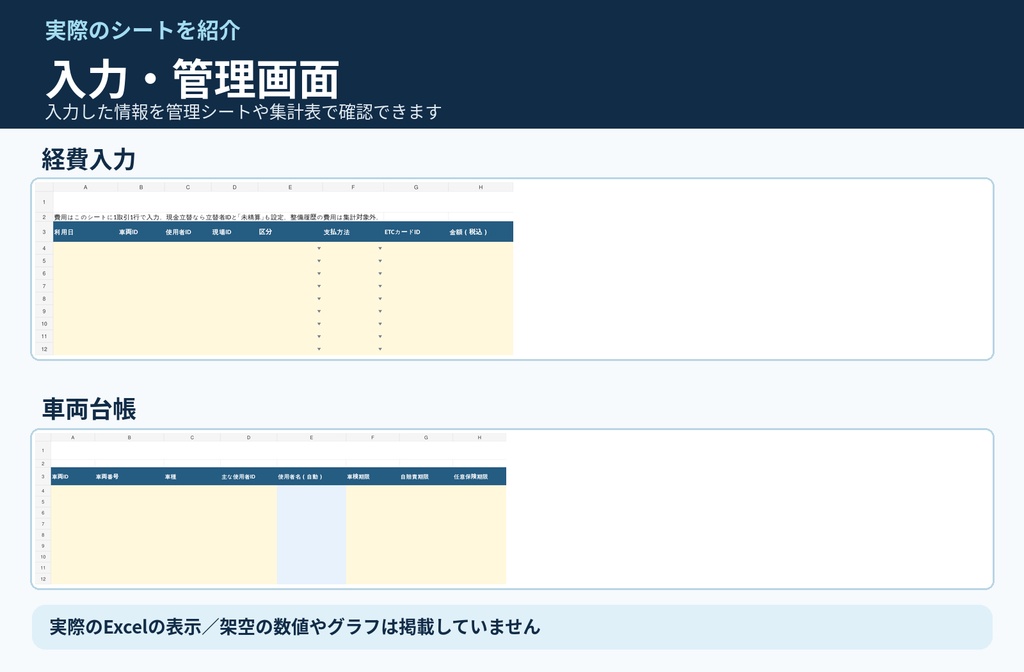Select row 4 header in 車両台帳 sheet
The width and height of the screenshot is (1024, 672).
pyautogui.click(x=43, y=491)
